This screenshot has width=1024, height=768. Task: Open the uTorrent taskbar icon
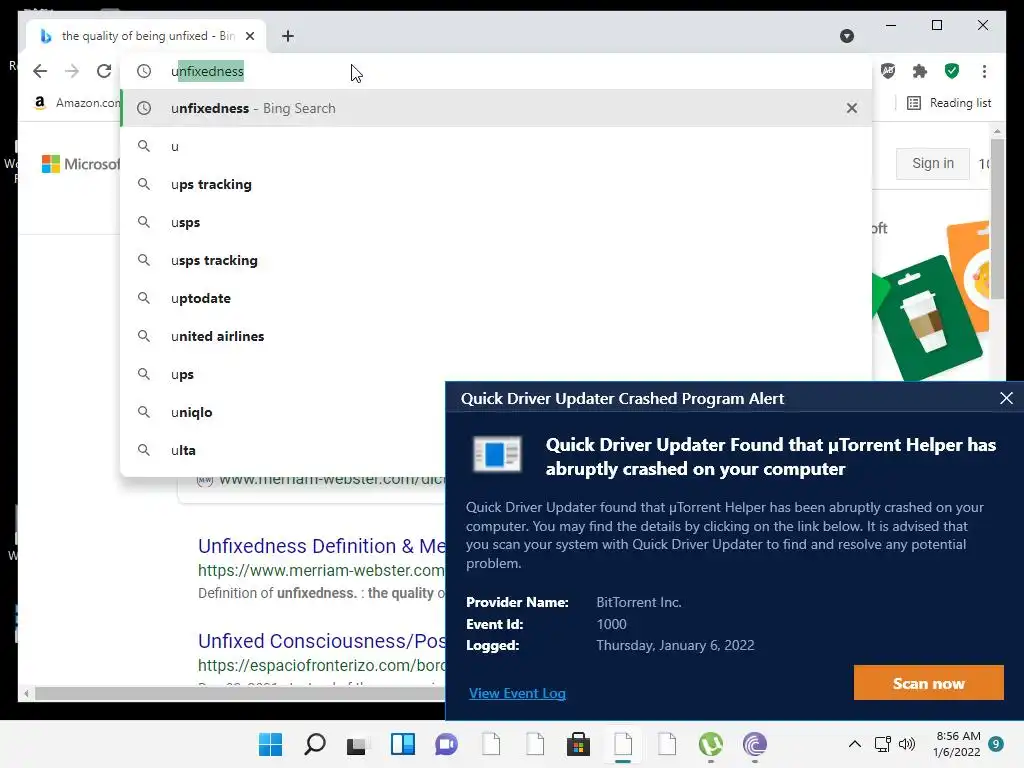[711, 744]
